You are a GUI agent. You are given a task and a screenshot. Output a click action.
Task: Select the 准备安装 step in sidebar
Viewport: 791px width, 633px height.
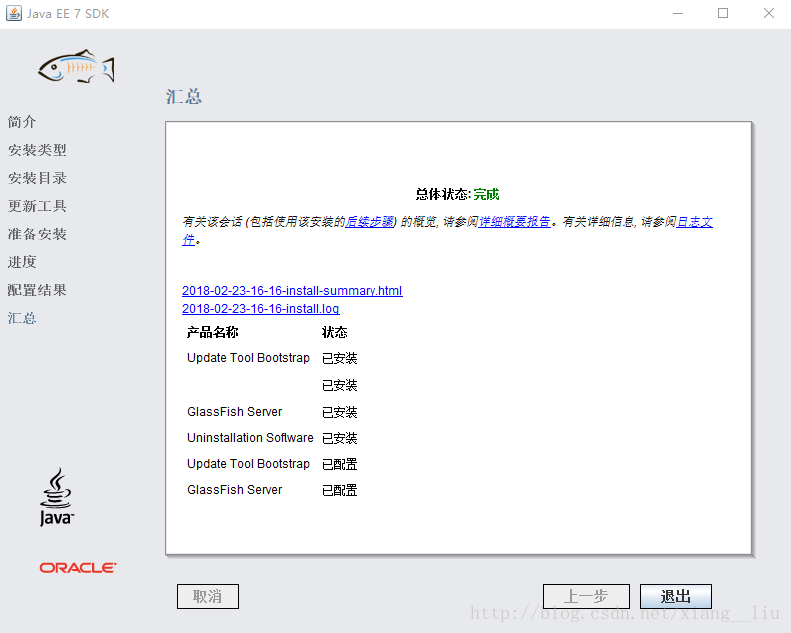click(x=37, y=234)
